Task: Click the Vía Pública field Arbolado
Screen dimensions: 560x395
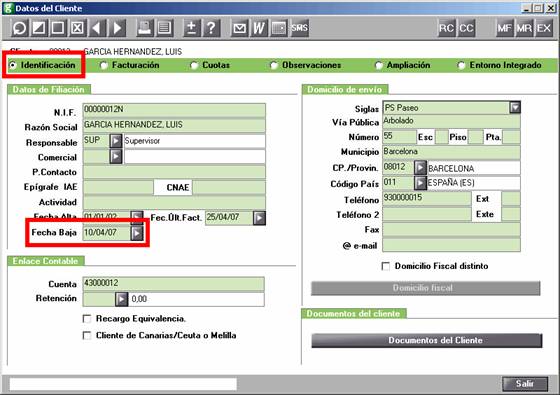Action: [451, 121]
